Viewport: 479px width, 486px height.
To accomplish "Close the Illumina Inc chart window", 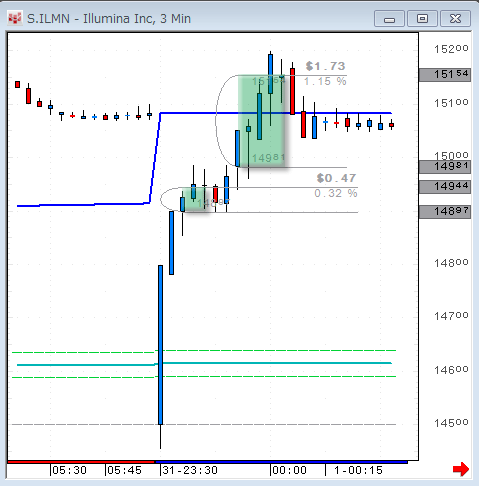I will click(455, 19).
